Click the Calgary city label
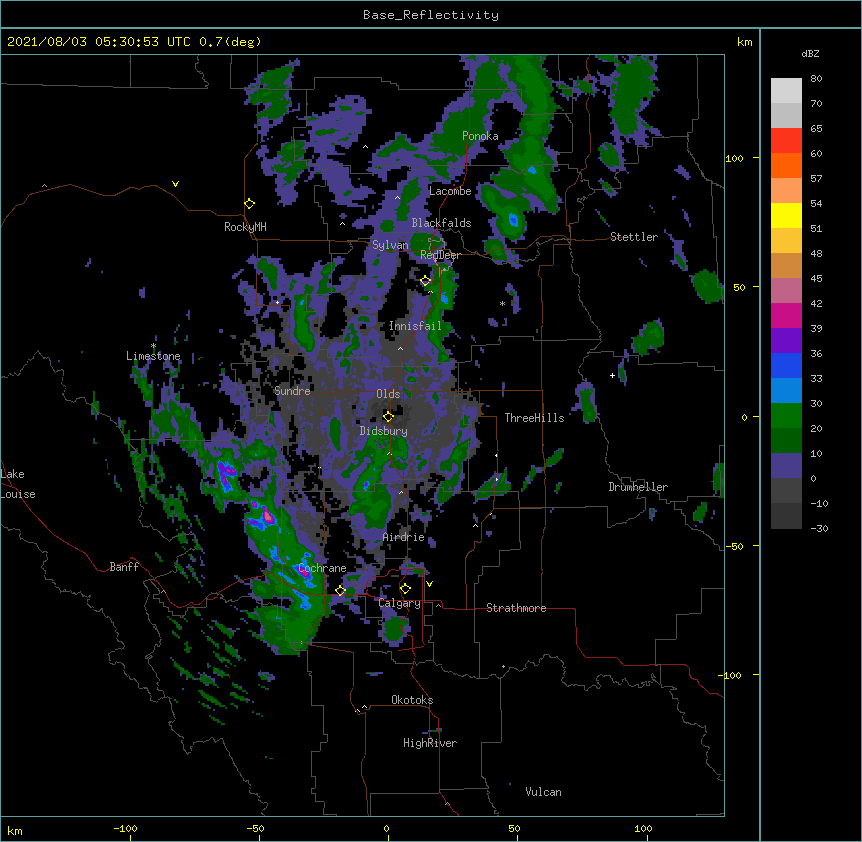 pos(400,603)
